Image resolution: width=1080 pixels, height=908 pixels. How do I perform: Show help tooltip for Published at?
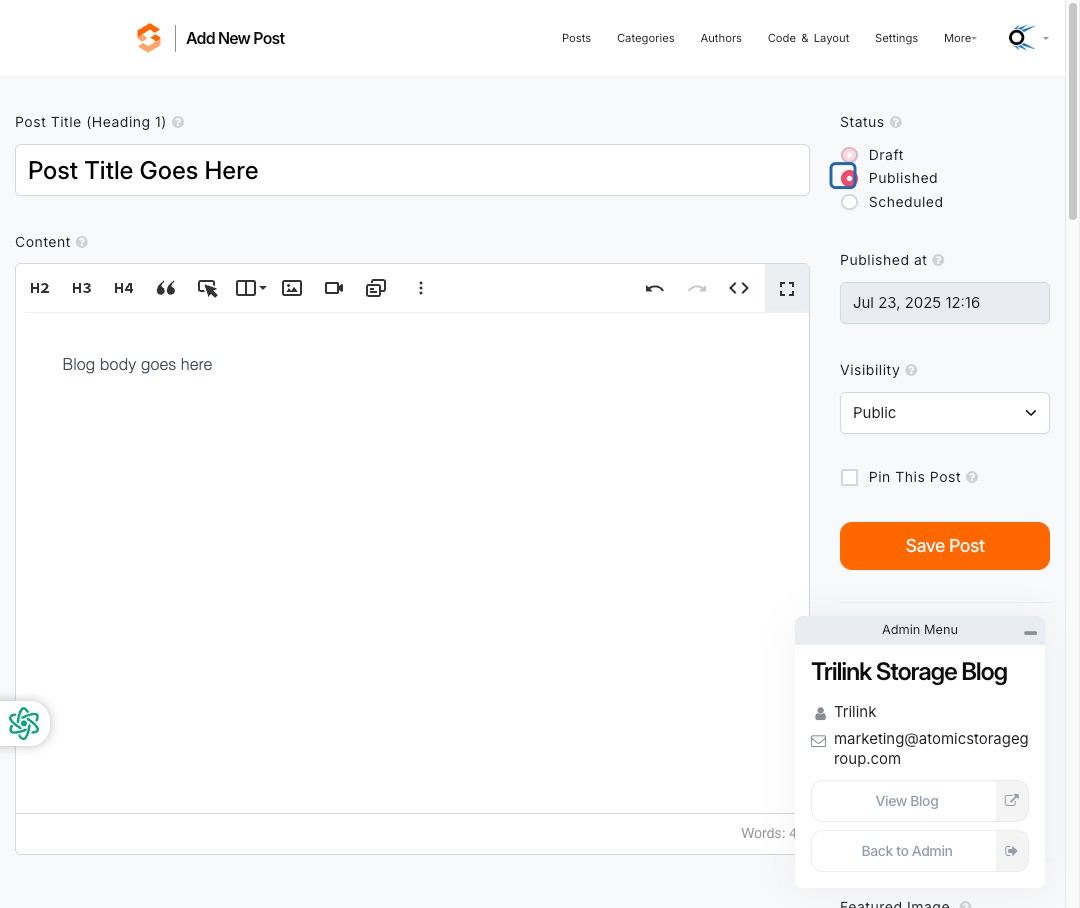[938, 260]
